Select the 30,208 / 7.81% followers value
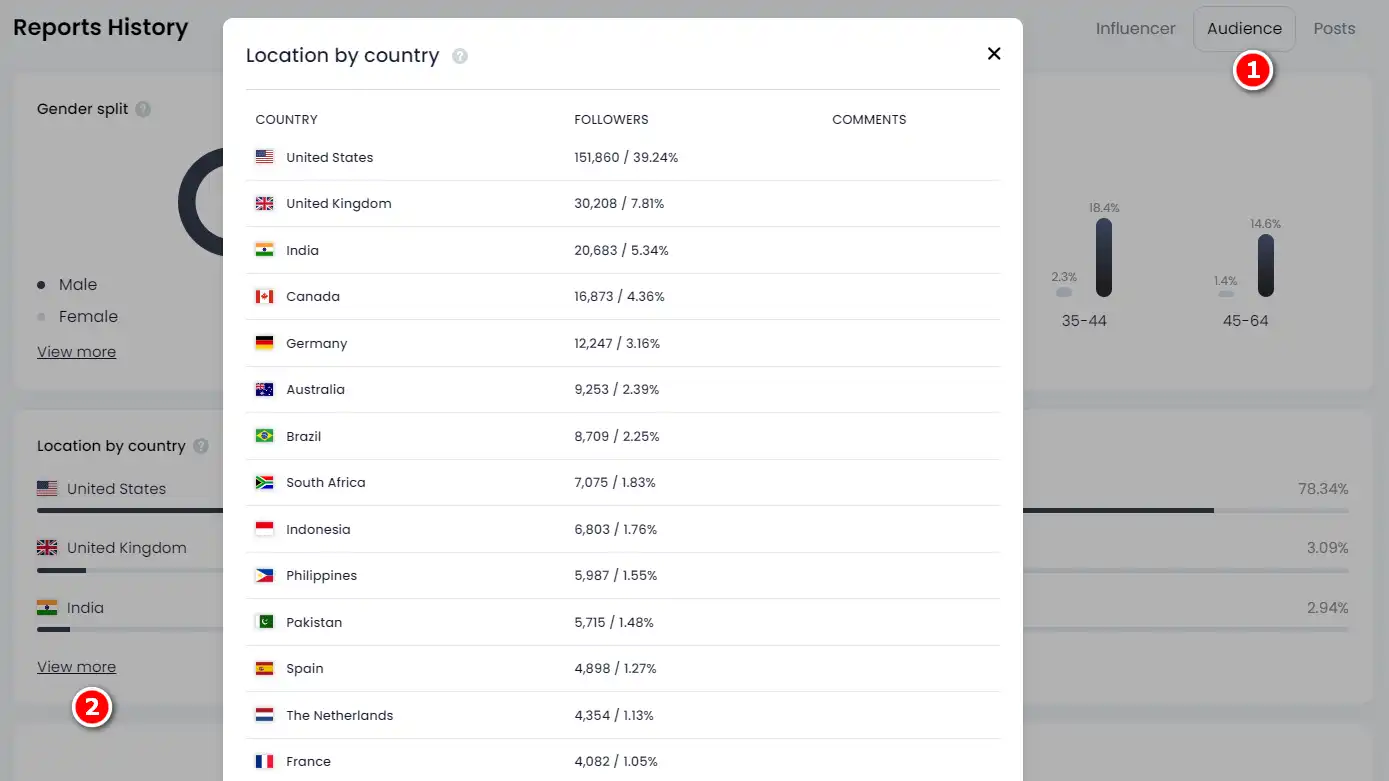 [x=619, y=203]
